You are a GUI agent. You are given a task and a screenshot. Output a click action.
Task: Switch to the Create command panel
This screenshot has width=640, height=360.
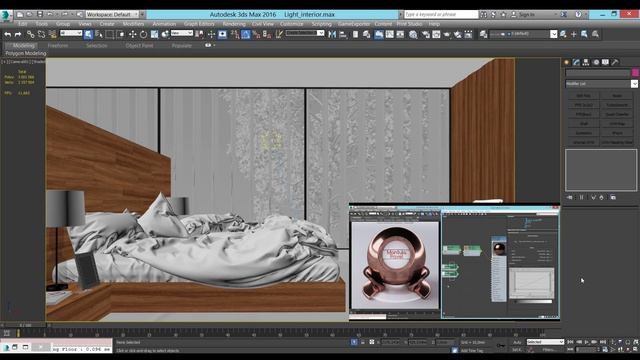[x=567, y=62]
